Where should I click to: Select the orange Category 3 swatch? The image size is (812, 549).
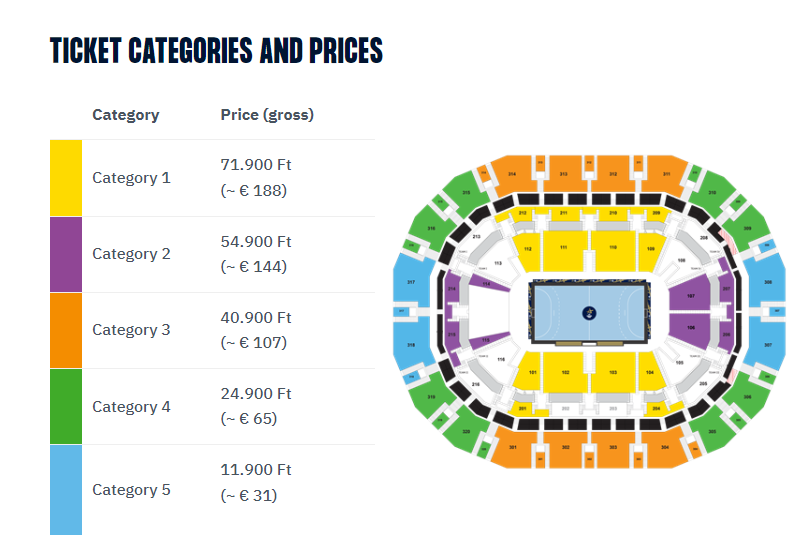[66, 330]
